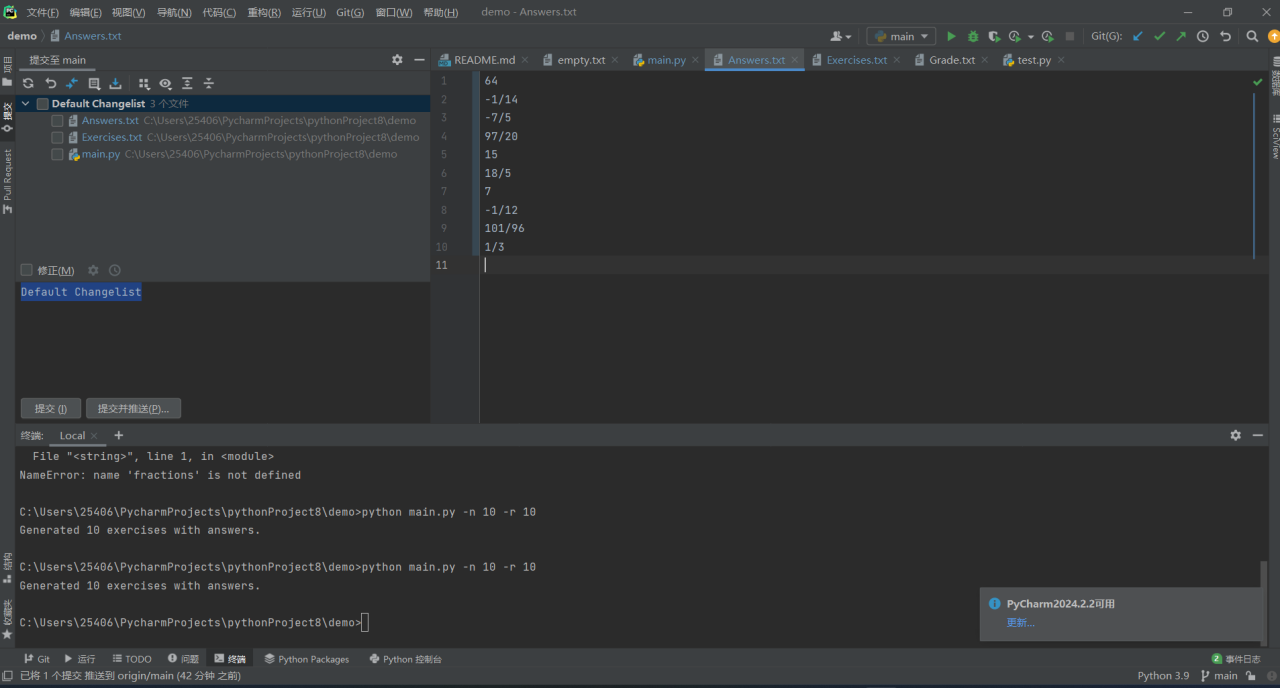
Task: Run the main configuration
Action: point(951,36)
